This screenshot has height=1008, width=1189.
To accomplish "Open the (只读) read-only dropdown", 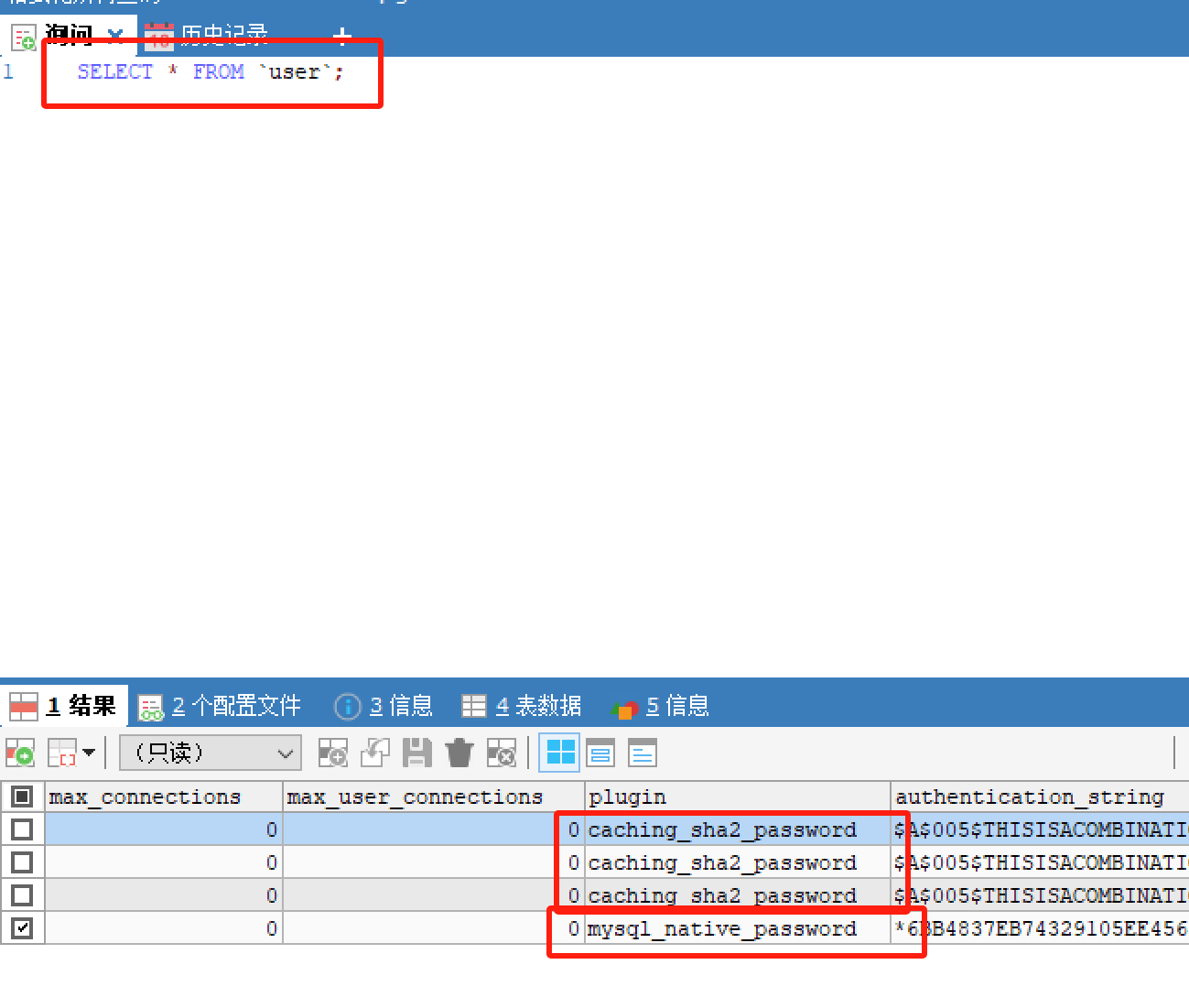I will [x=209, y=753].
